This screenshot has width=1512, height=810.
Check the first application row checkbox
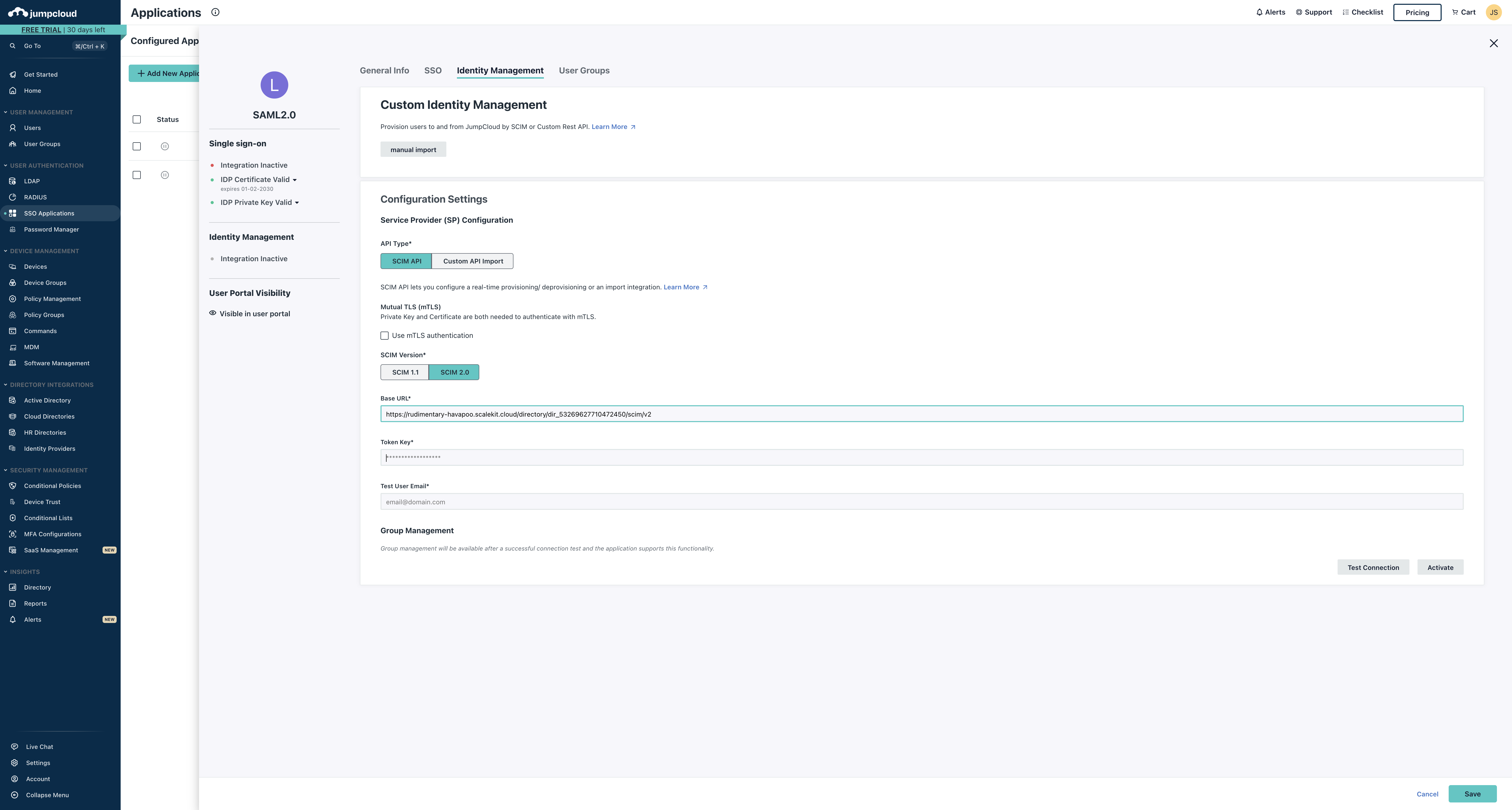click(137, 146)
